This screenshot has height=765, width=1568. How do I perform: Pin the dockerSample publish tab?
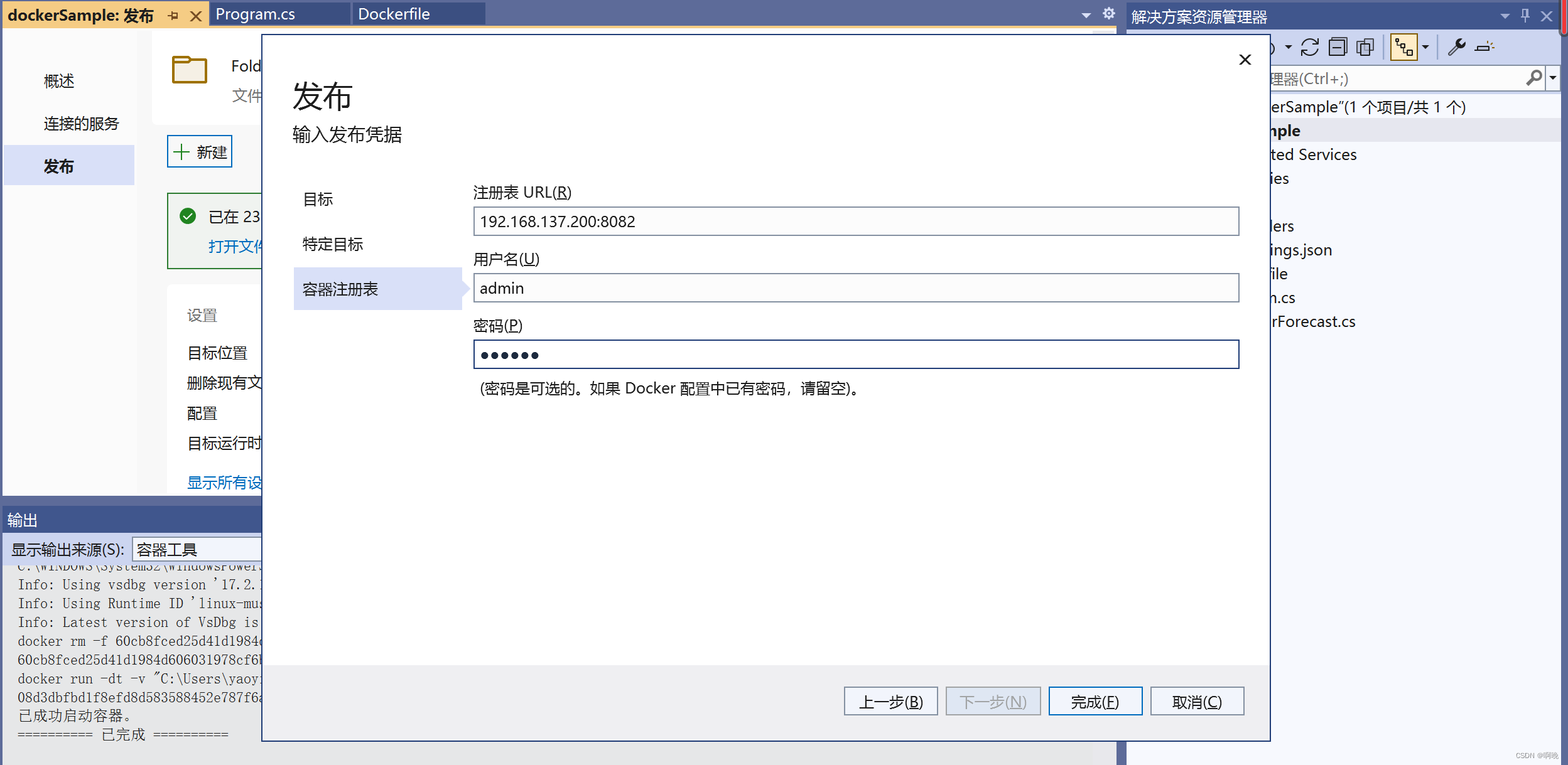tap(174, 16)
